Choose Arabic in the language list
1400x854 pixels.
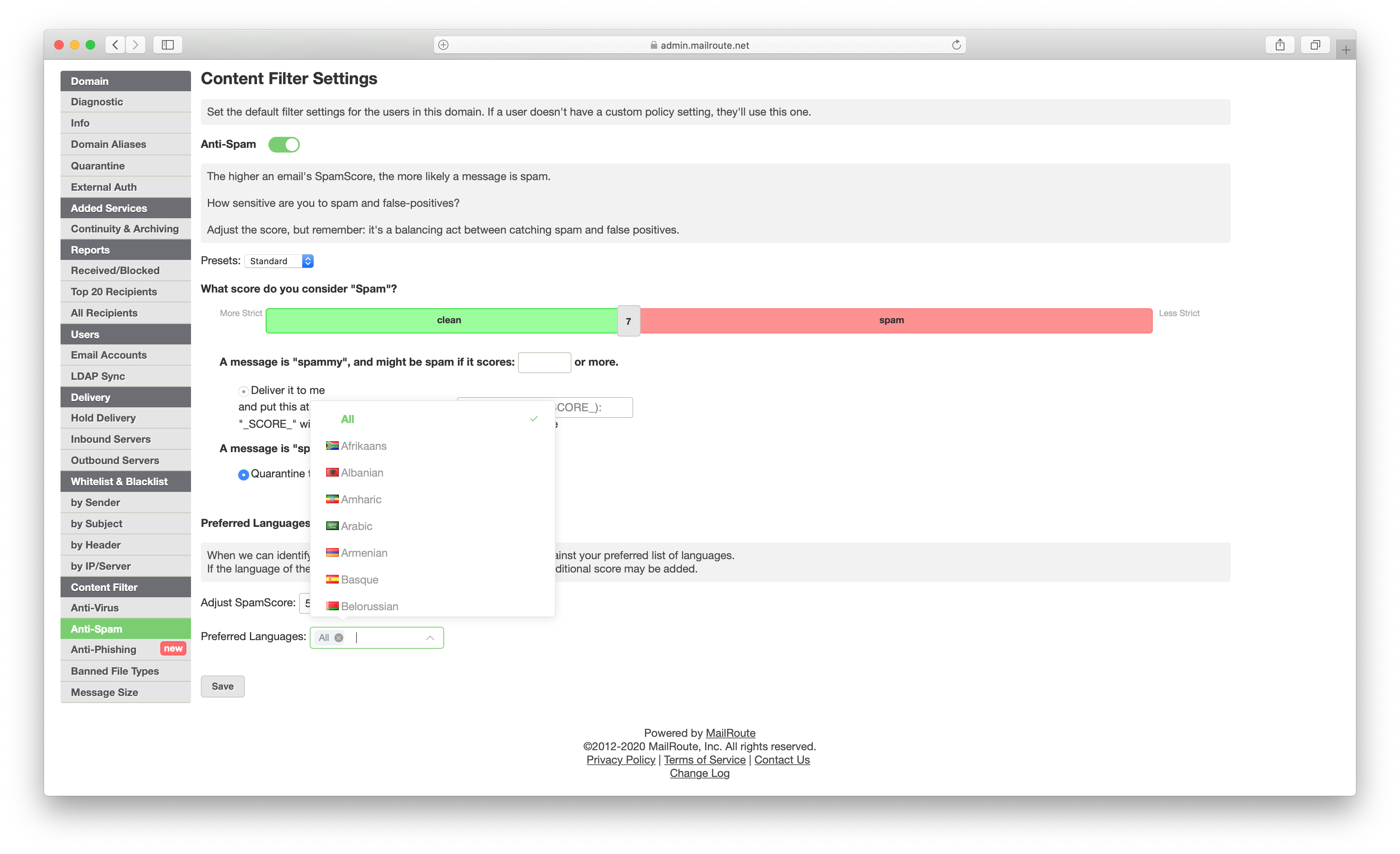432,526
